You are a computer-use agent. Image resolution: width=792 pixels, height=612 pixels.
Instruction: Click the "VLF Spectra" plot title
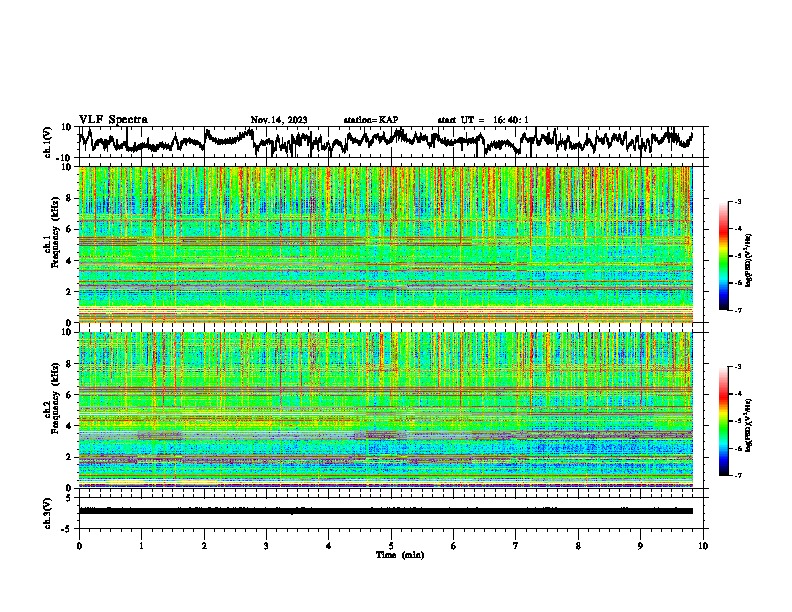click(113, 120)
